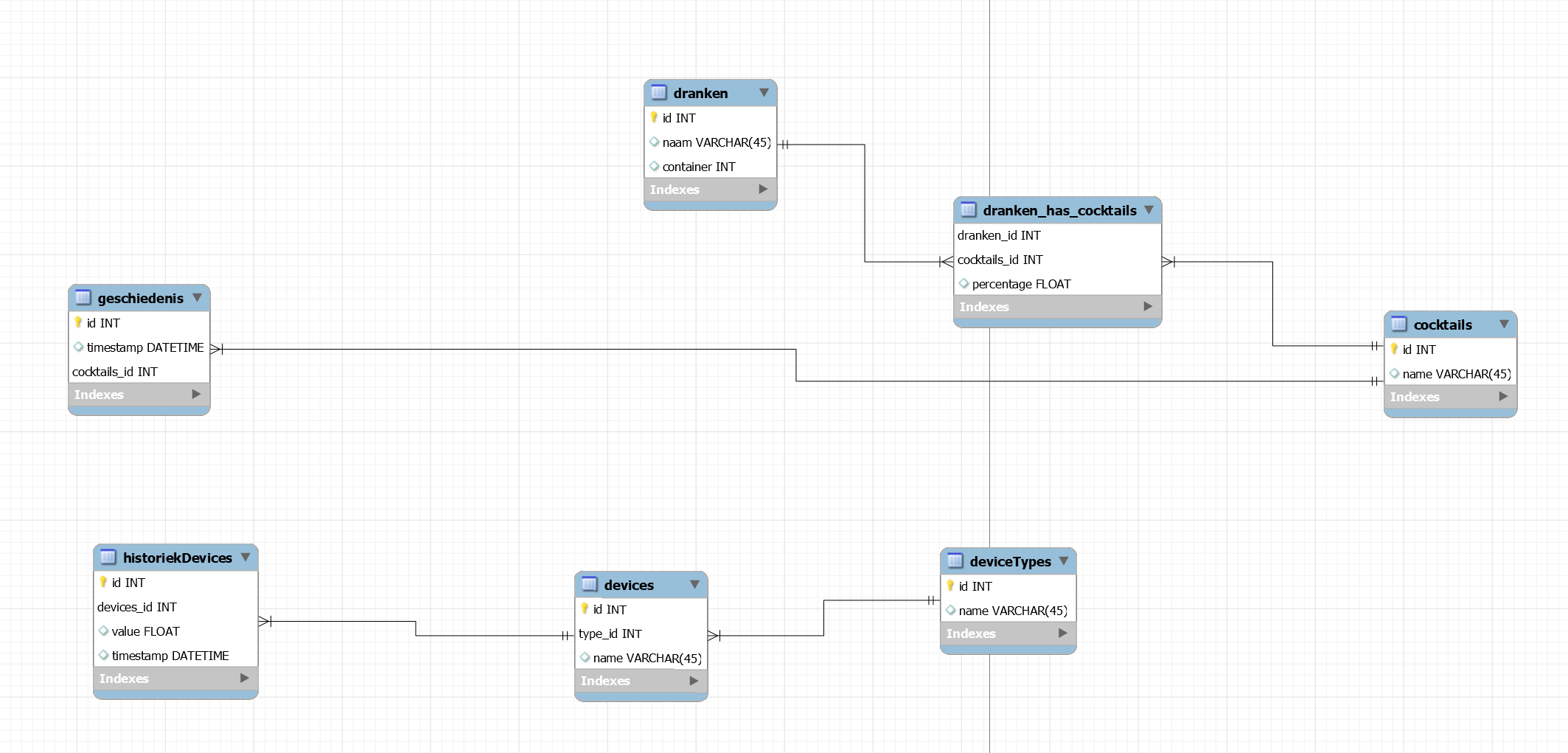Collapse the dranken_has_cocktails table header arrow
The image size is (1568, 753).
tap(1149, 210)
